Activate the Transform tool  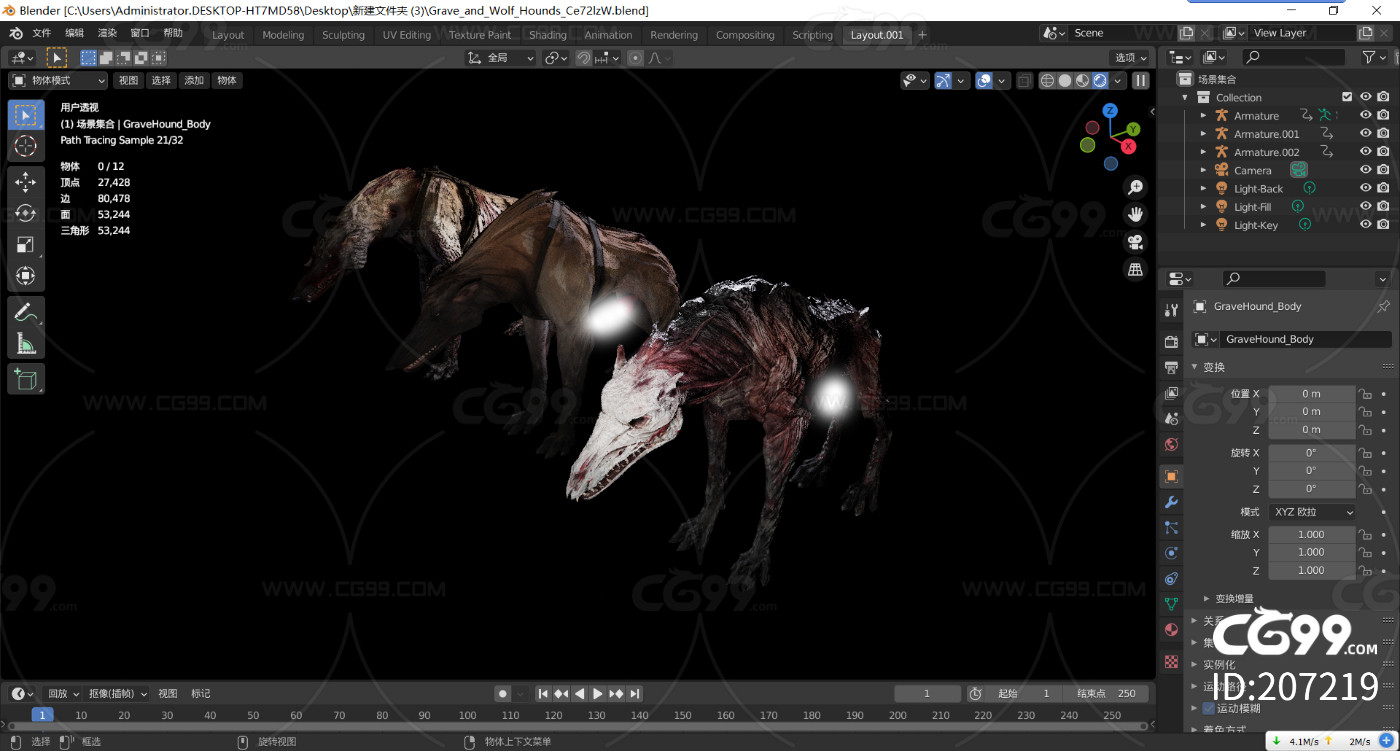pyautogui.click(x=26, y=276)
